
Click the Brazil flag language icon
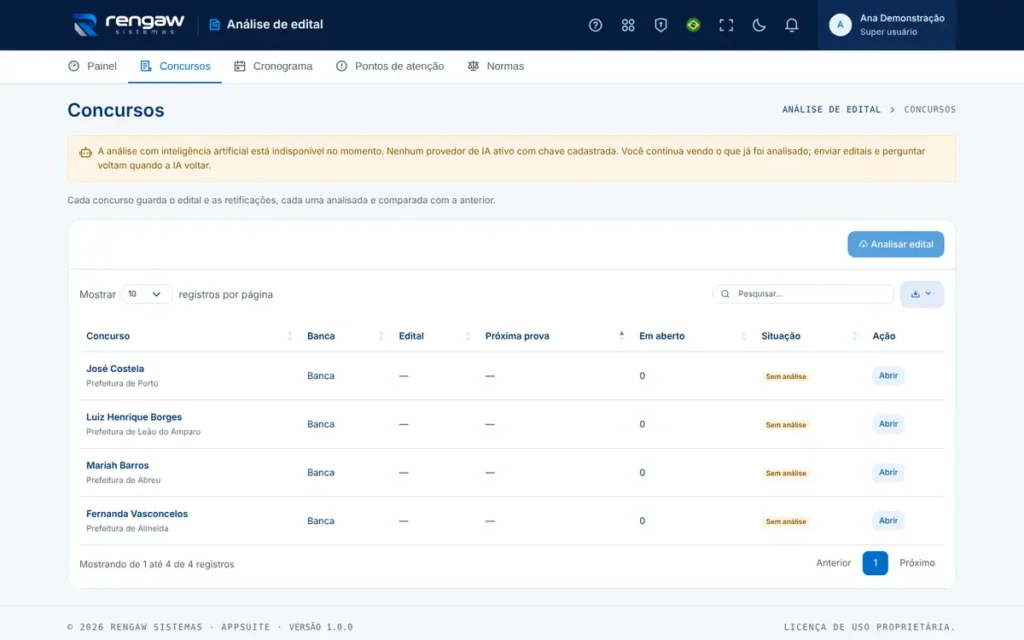click(693, 25)
